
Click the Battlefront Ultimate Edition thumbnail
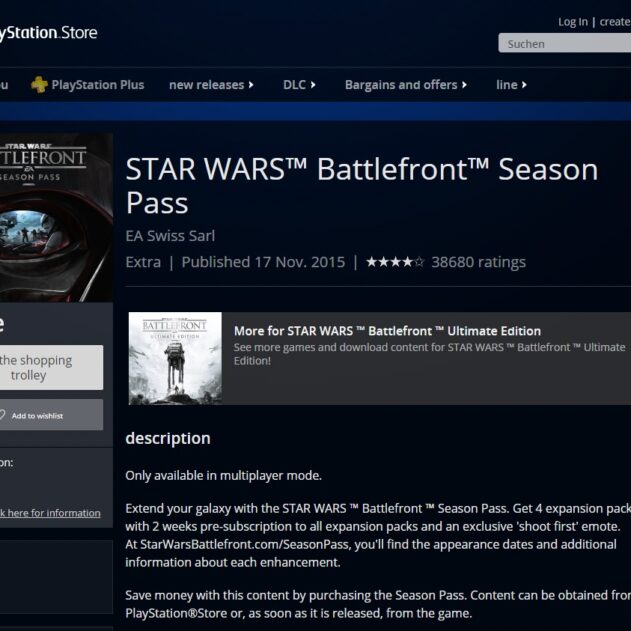[x=175, y=358]
